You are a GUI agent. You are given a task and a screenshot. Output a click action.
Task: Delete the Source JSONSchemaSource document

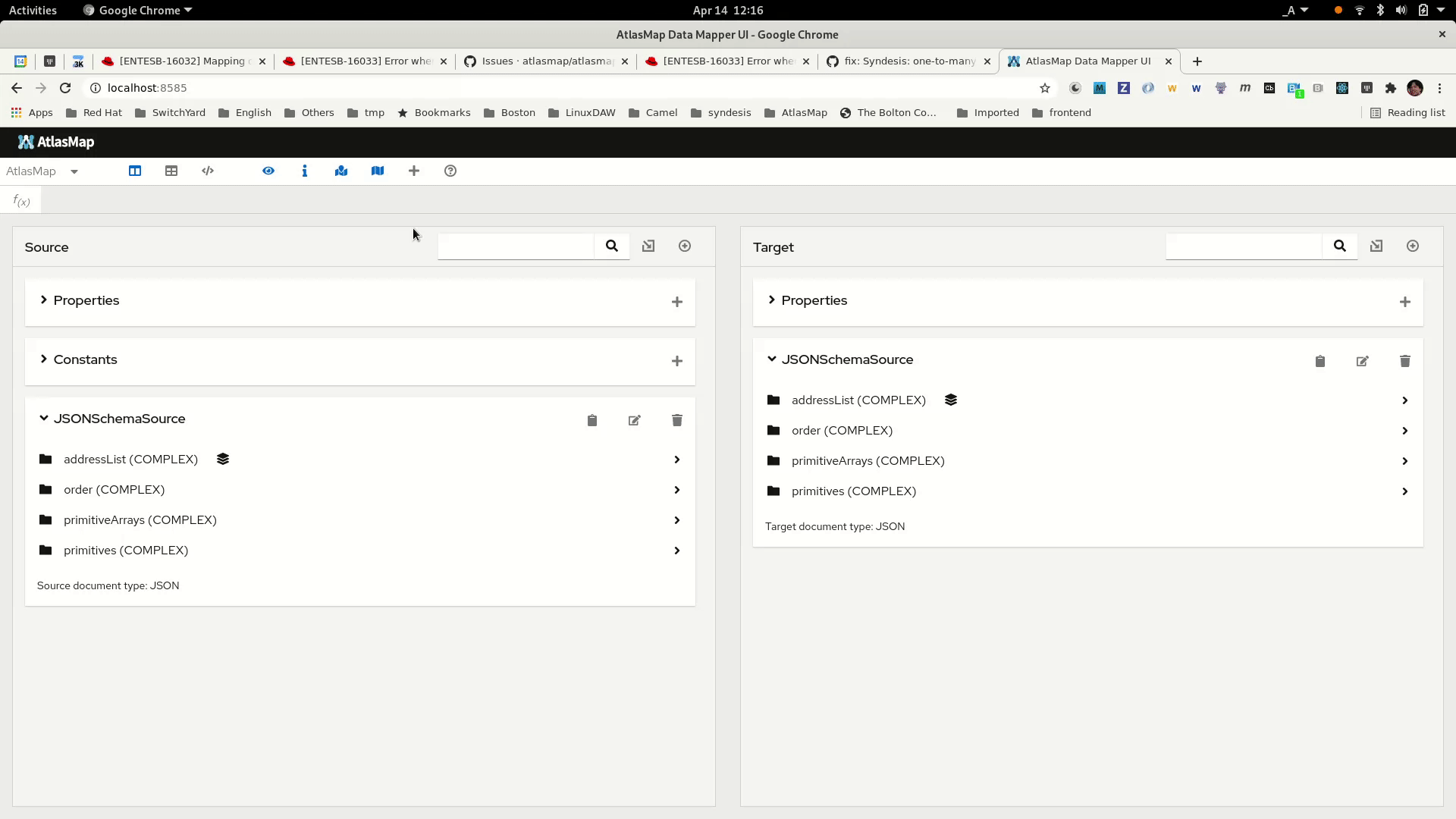point(677,420)
